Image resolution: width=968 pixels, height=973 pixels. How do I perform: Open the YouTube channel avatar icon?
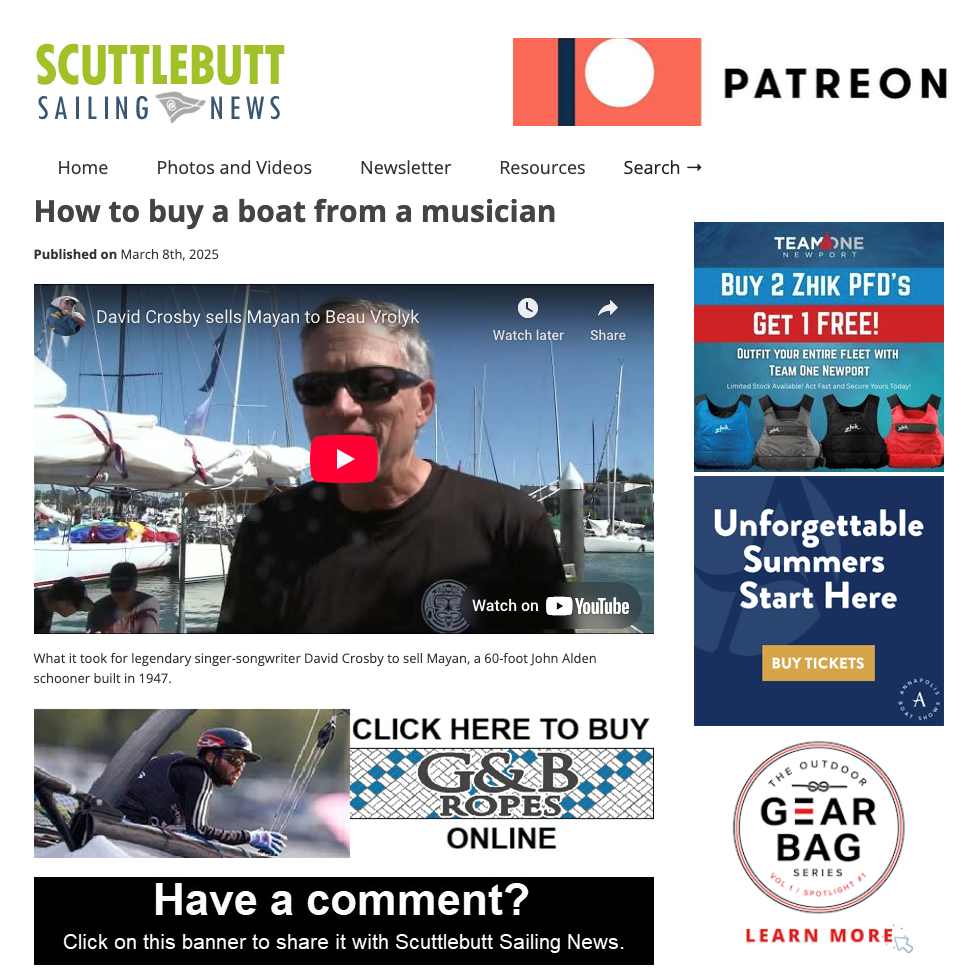(x=66, y=316)
